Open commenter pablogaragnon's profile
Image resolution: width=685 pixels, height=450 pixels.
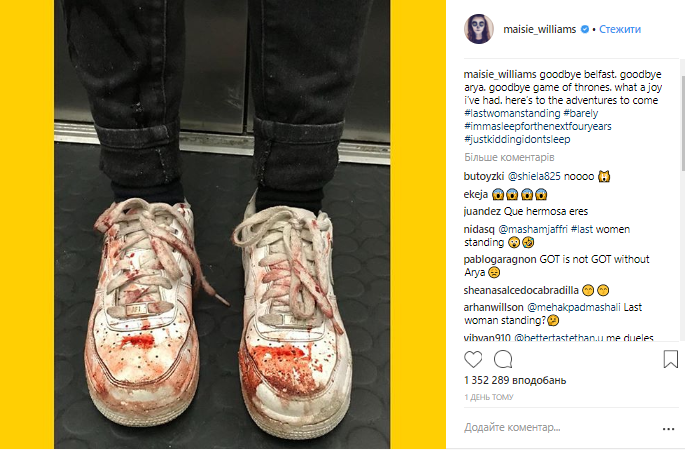pos(500,259)
